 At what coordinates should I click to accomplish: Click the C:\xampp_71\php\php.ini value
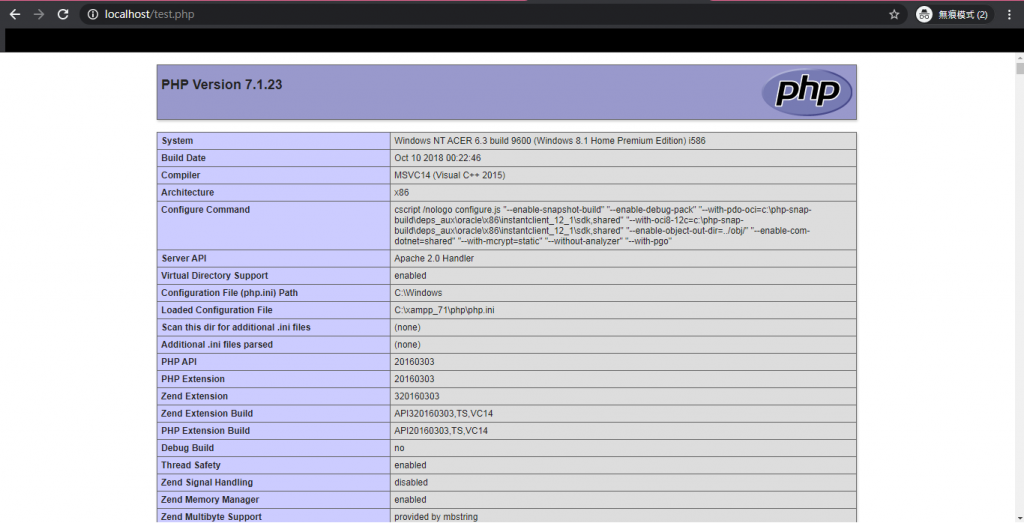pos(444,310)
